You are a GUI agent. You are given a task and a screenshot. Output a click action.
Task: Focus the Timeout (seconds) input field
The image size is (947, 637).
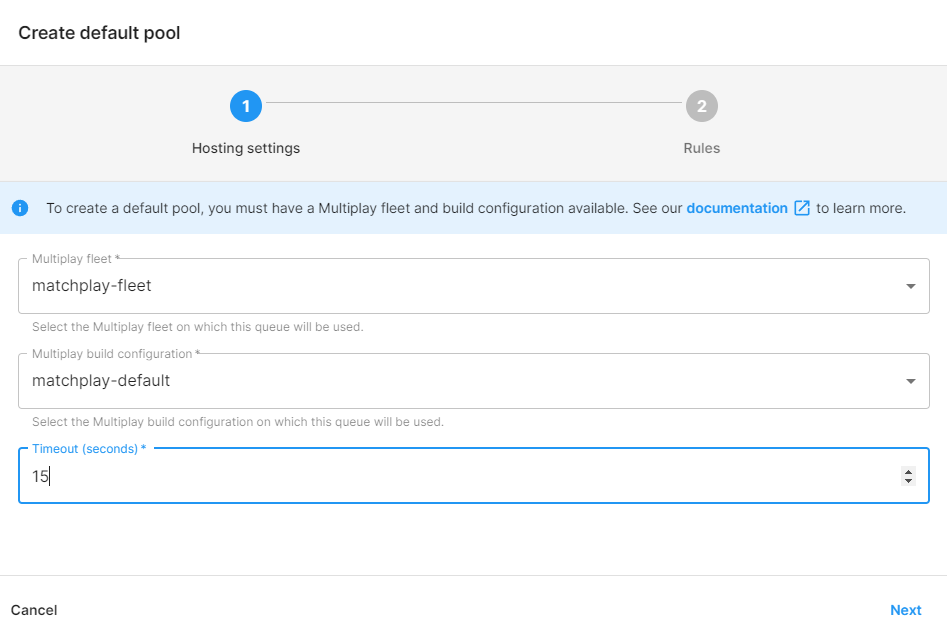click(x=474, y=476)
